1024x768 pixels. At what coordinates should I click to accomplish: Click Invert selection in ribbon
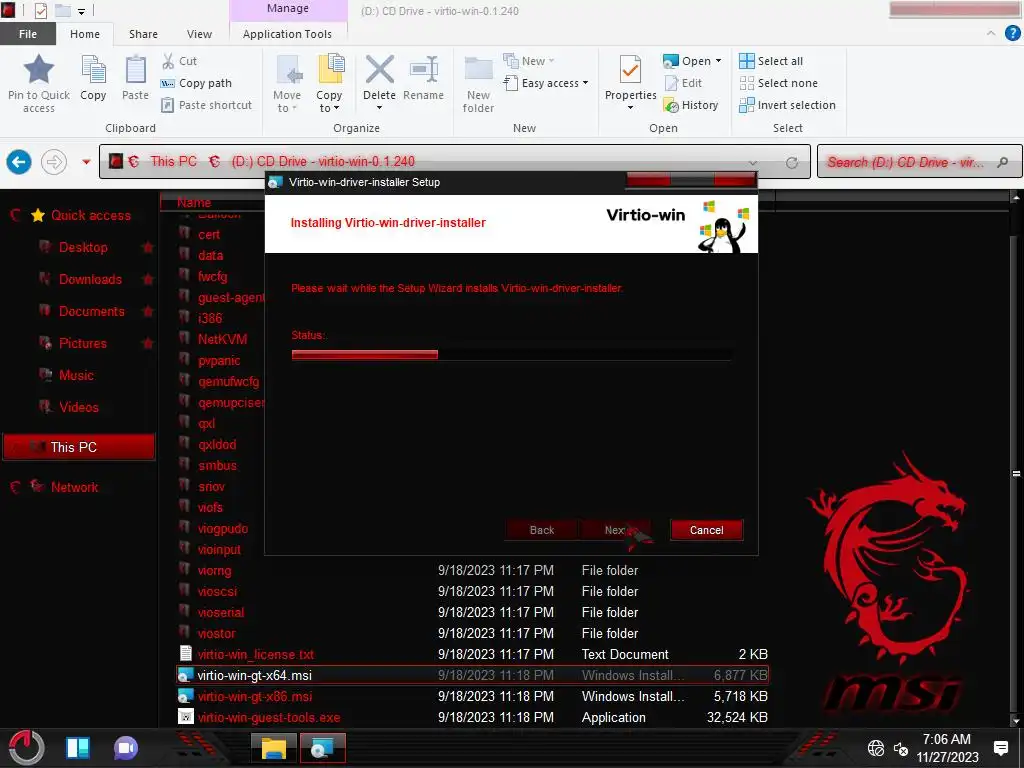click(788, 105)
